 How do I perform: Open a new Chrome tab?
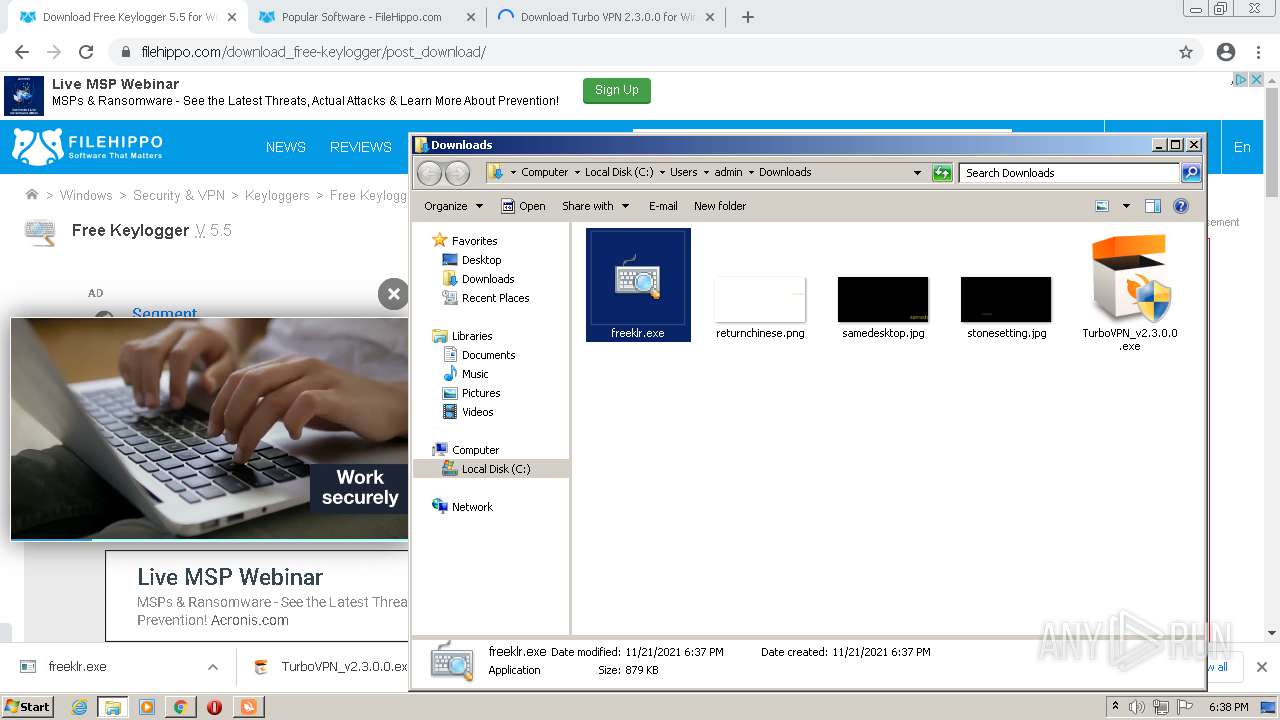(x=747, y=17)
